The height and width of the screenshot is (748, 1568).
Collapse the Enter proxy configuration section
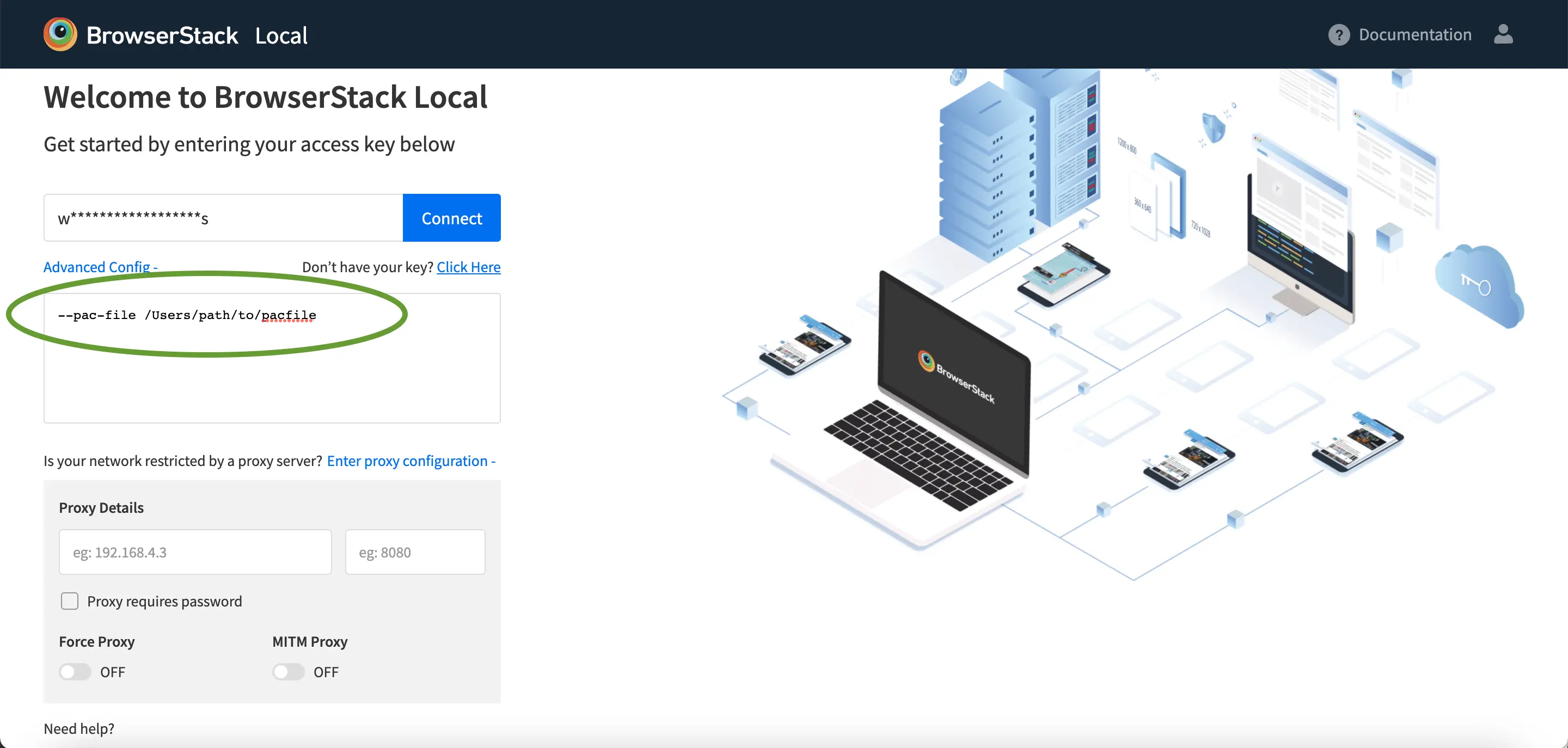pyautogui.click(x=411, y=461)
